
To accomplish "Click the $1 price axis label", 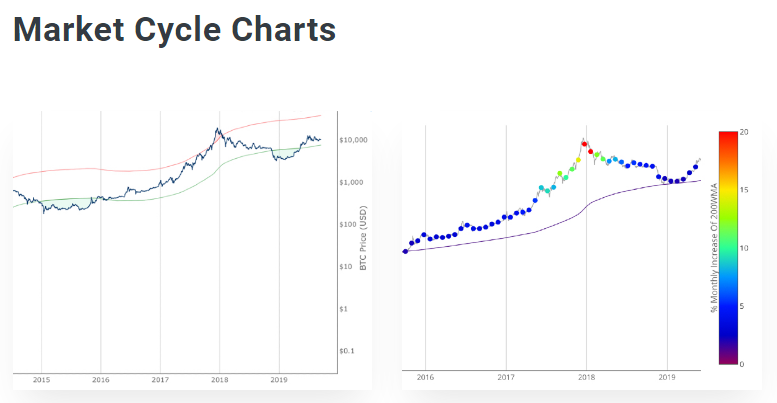I will (346, 308).
